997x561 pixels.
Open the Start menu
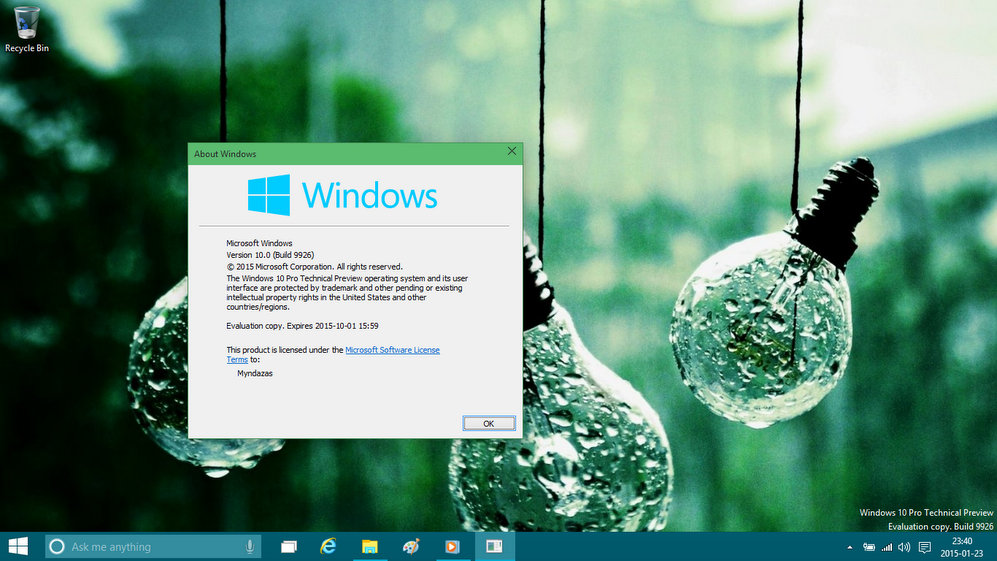[18, 546]
